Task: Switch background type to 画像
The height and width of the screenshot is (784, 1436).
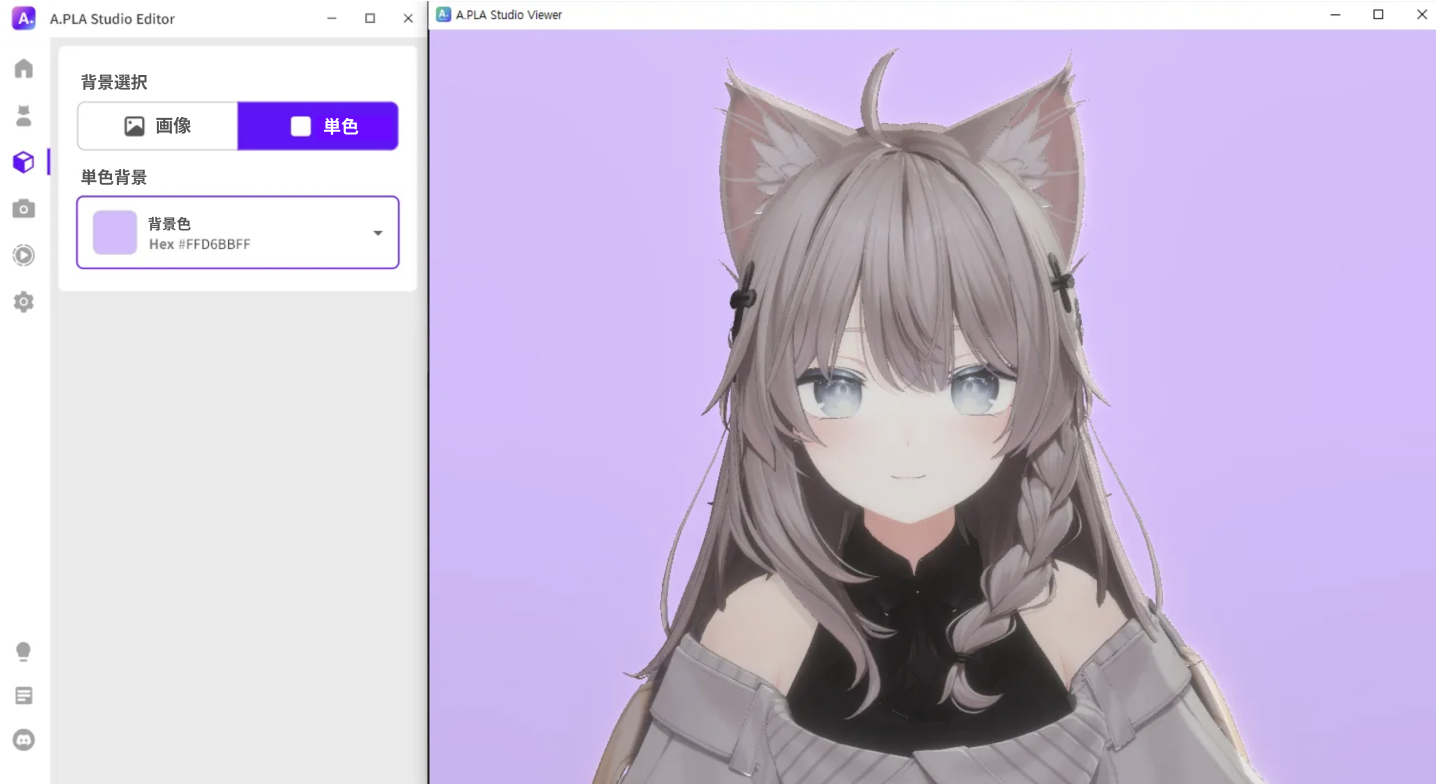Action: point(158,126)
